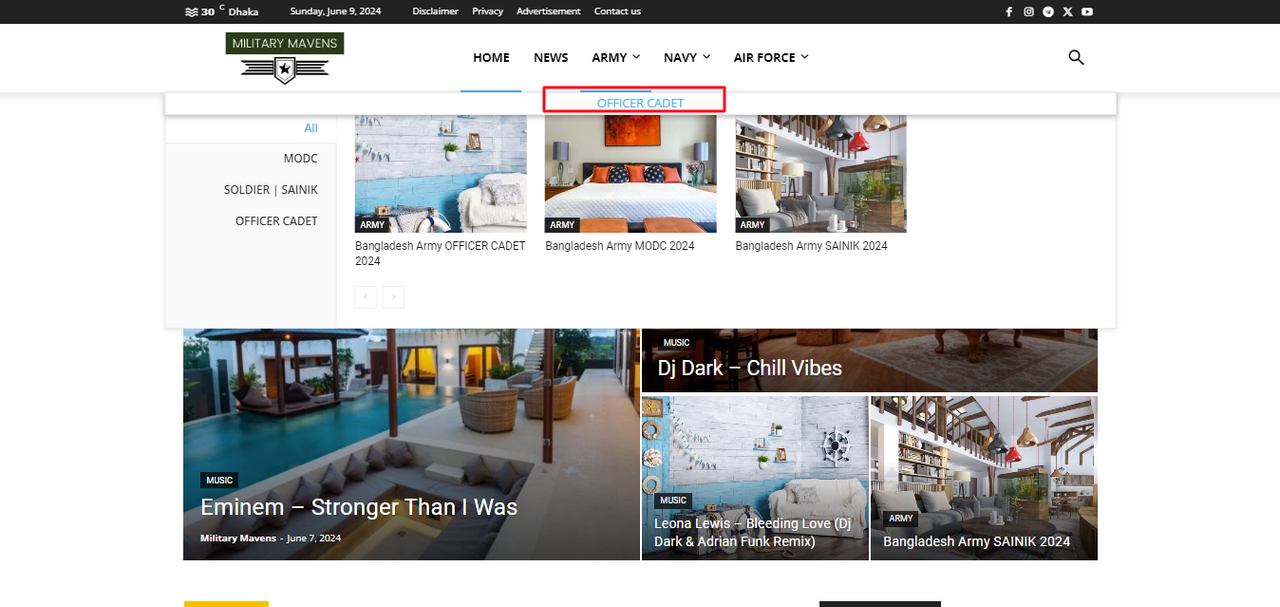Open the Telegram social icon
The width and height of the screenshot is (1280, 607).
tap(1048, 12)
